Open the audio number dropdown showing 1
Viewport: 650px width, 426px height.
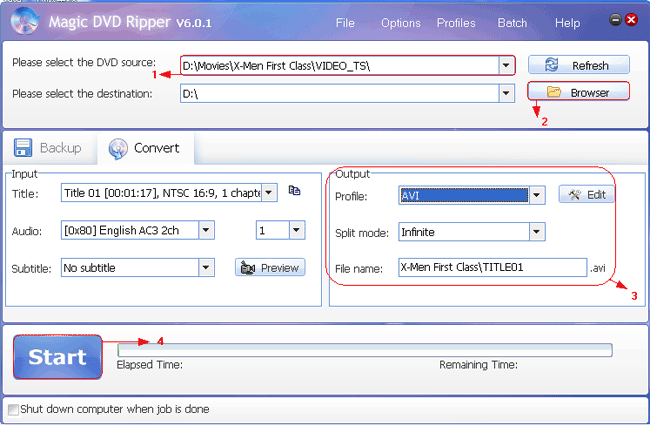coord(297,230)
